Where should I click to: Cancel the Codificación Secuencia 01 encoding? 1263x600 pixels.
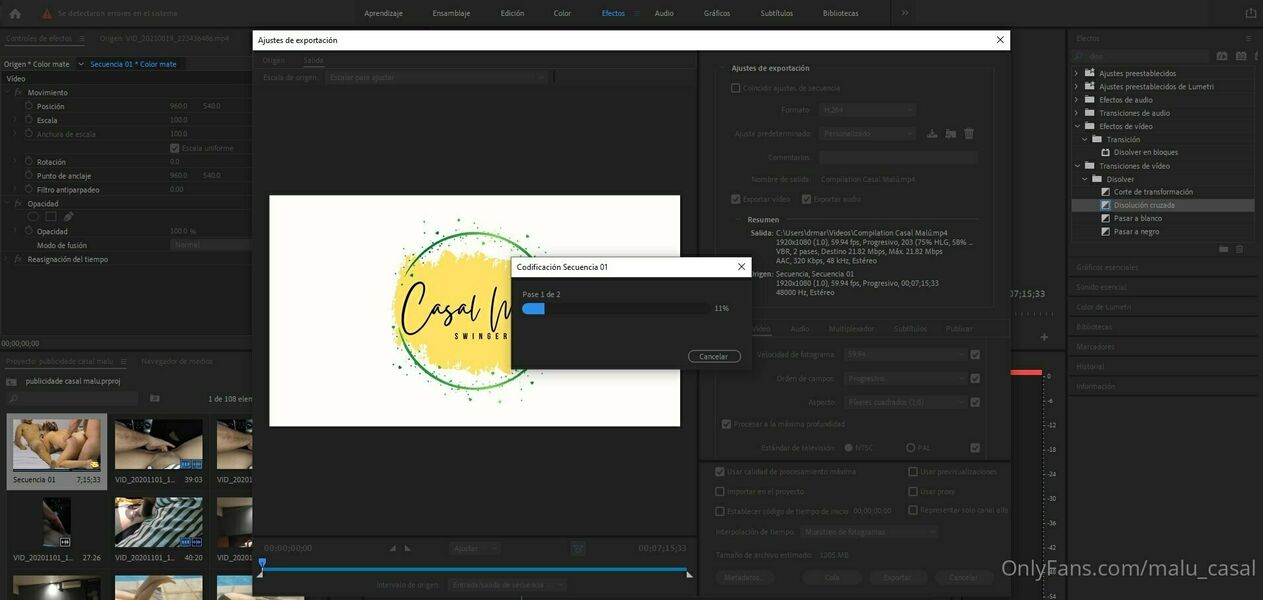coord(714,356)
